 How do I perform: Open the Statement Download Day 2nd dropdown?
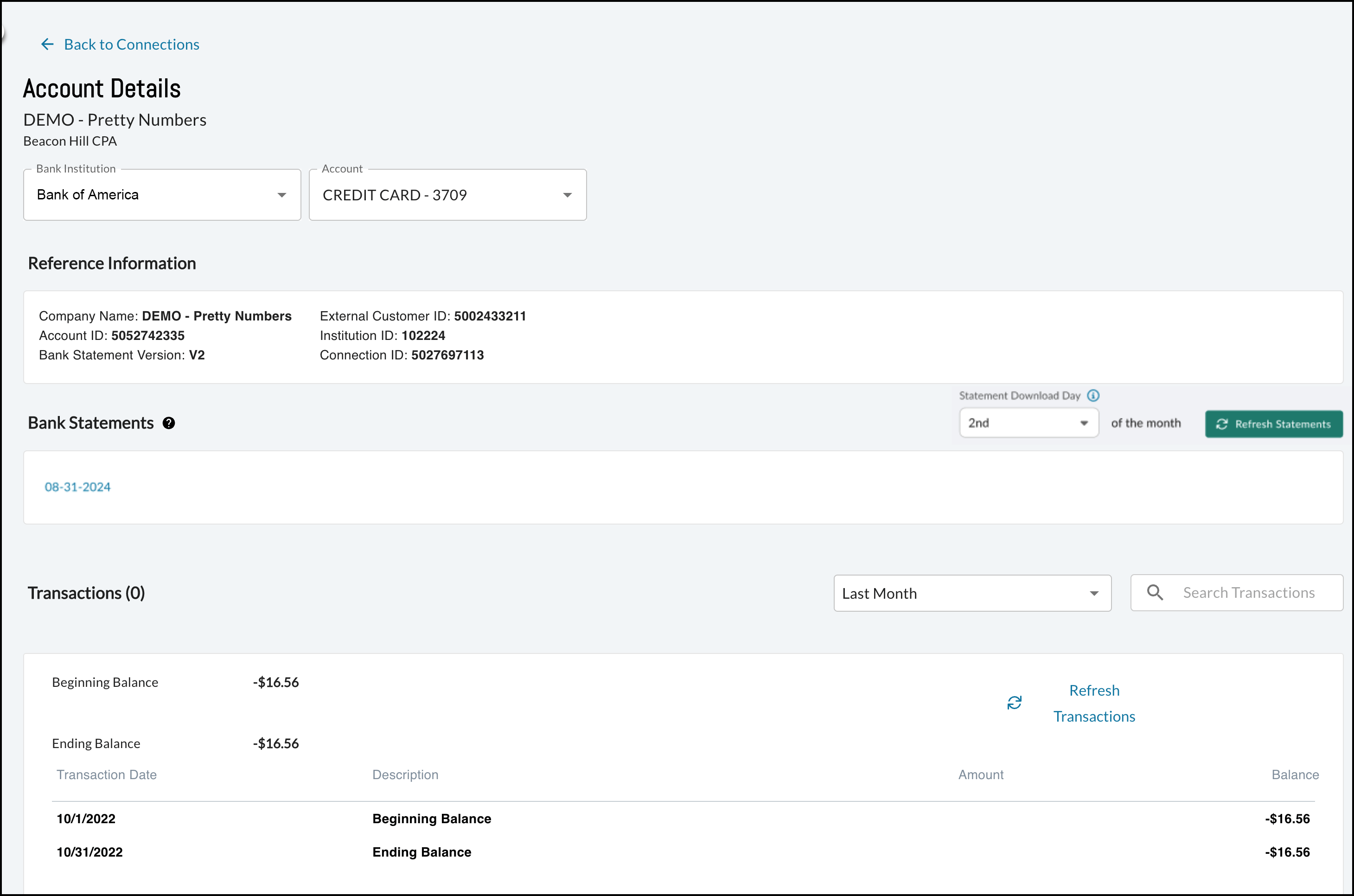(1028, 423)
